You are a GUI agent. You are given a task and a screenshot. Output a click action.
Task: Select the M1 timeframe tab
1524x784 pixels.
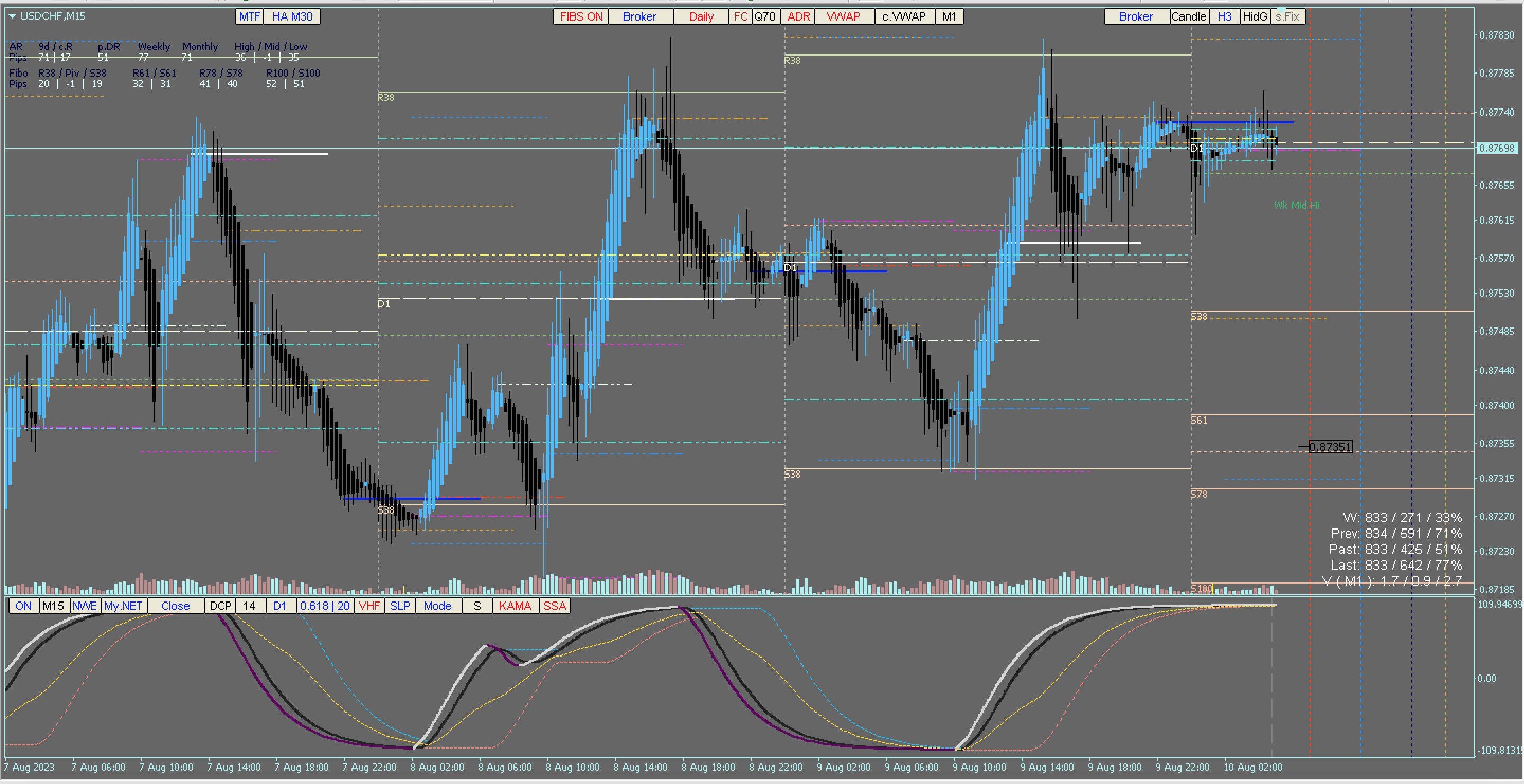[x=949, y=16]
